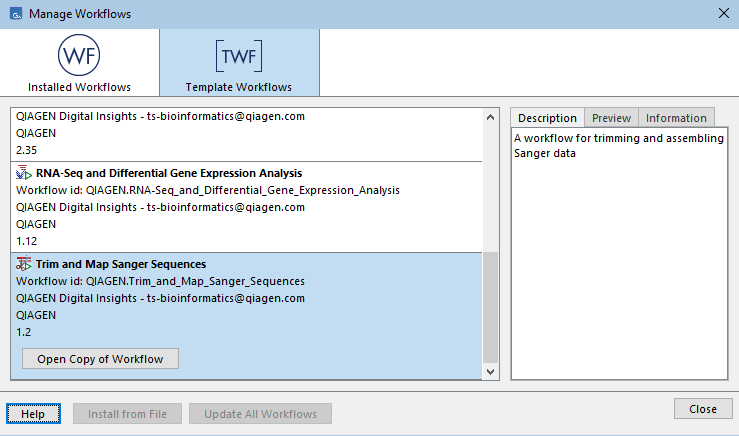Select the Template Workflows TWF icon

239,56
